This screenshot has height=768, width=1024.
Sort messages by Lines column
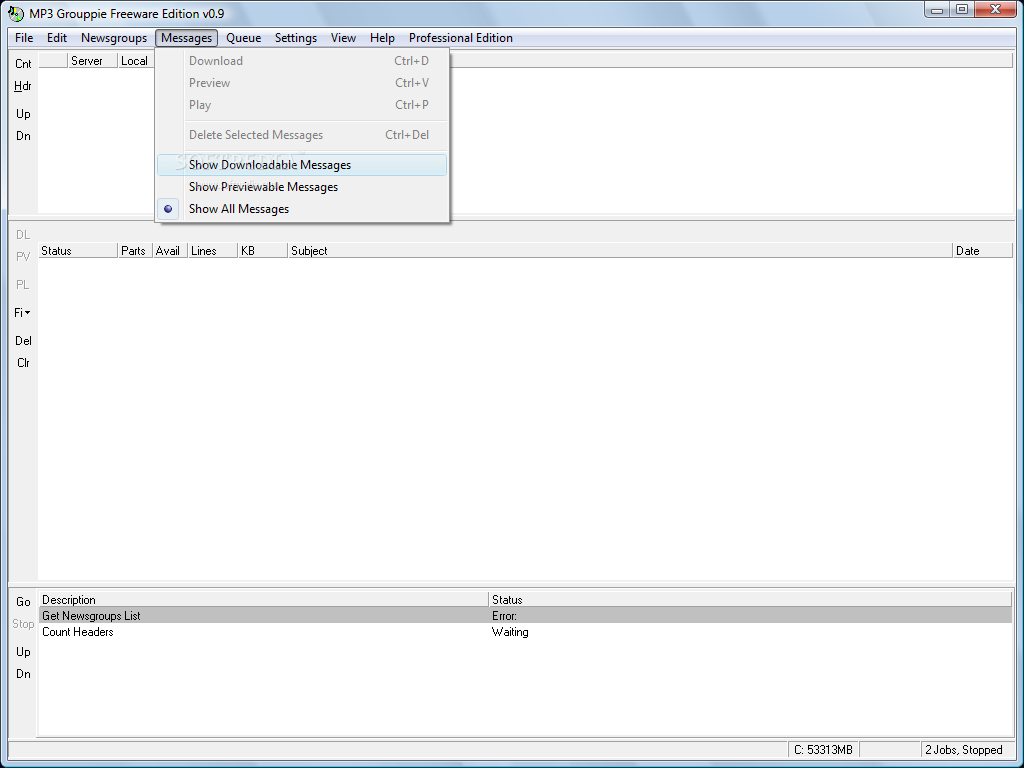(212, 251)
